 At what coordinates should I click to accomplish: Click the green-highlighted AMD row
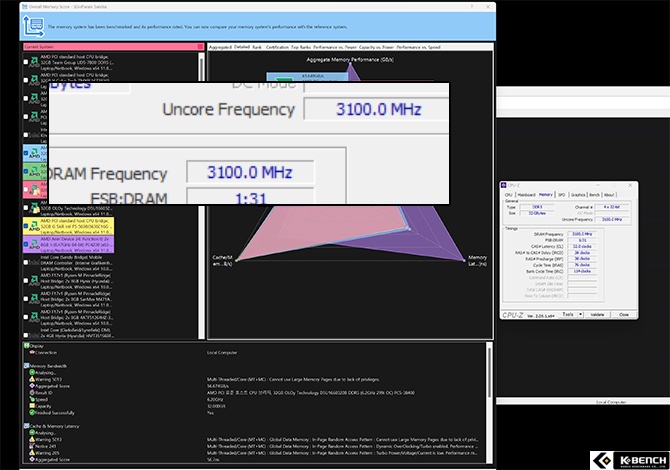pos(35,171)
